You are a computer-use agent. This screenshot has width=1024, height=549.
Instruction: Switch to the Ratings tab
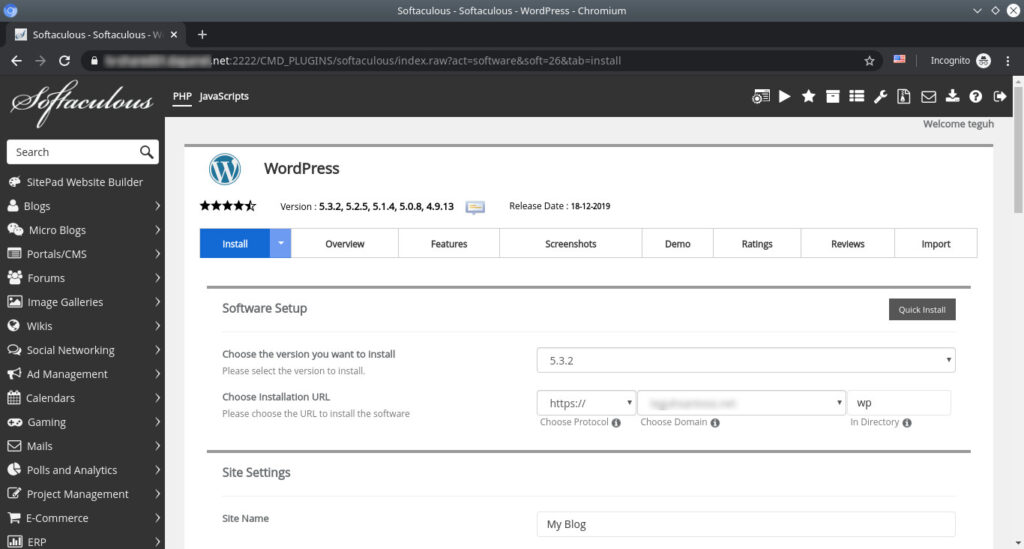pos(757,243)
